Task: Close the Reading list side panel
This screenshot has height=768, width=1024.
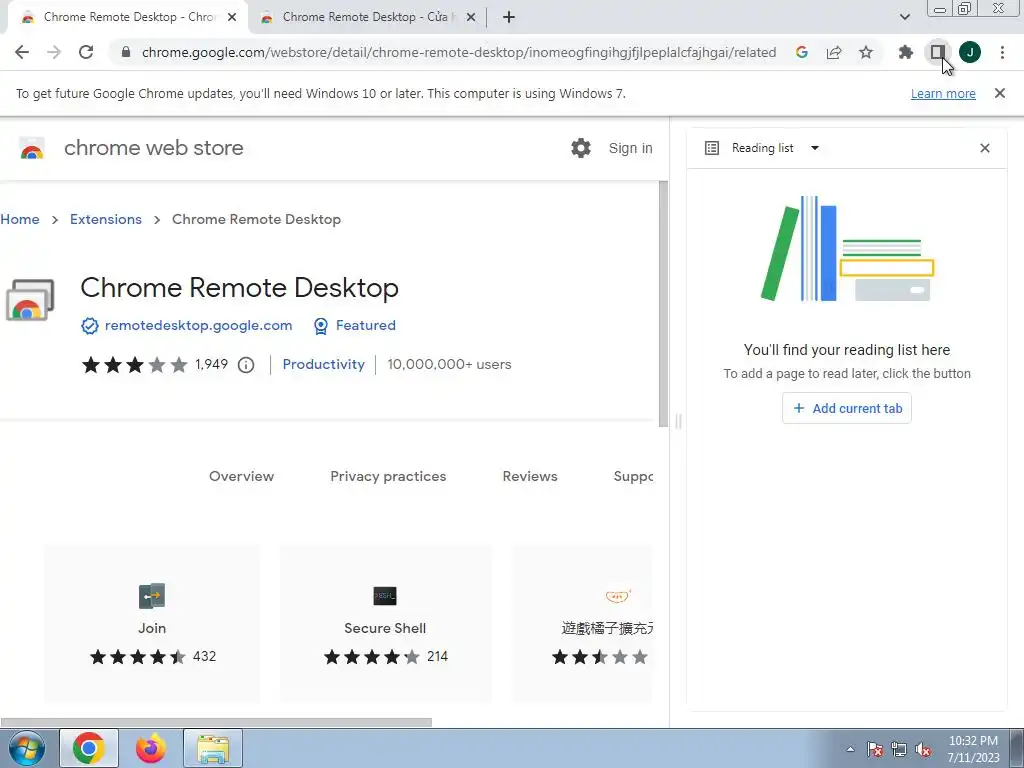Action: 985,148
